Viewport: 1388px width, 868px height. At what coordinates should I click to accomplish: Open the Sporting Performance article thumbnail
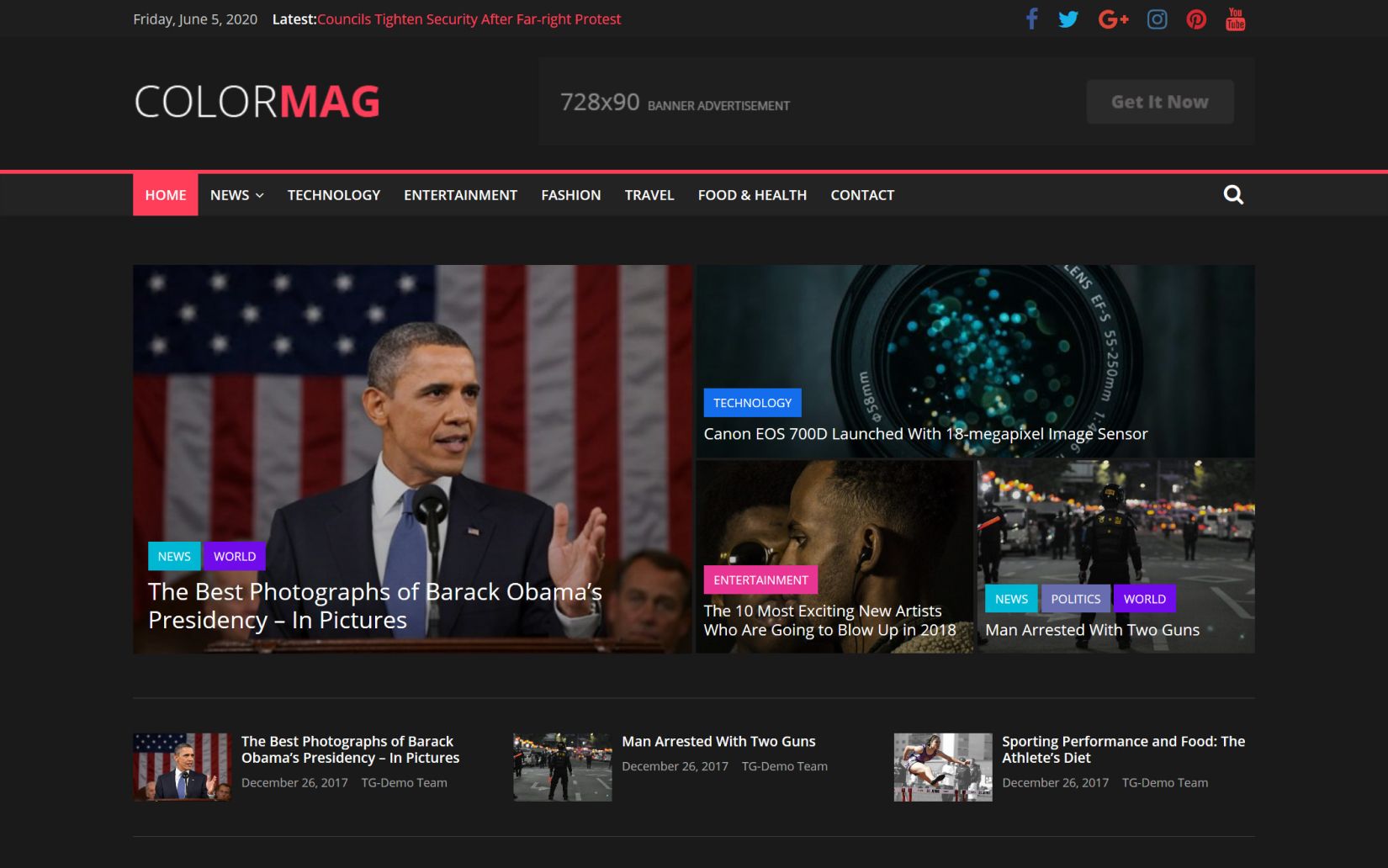[942, 766]
